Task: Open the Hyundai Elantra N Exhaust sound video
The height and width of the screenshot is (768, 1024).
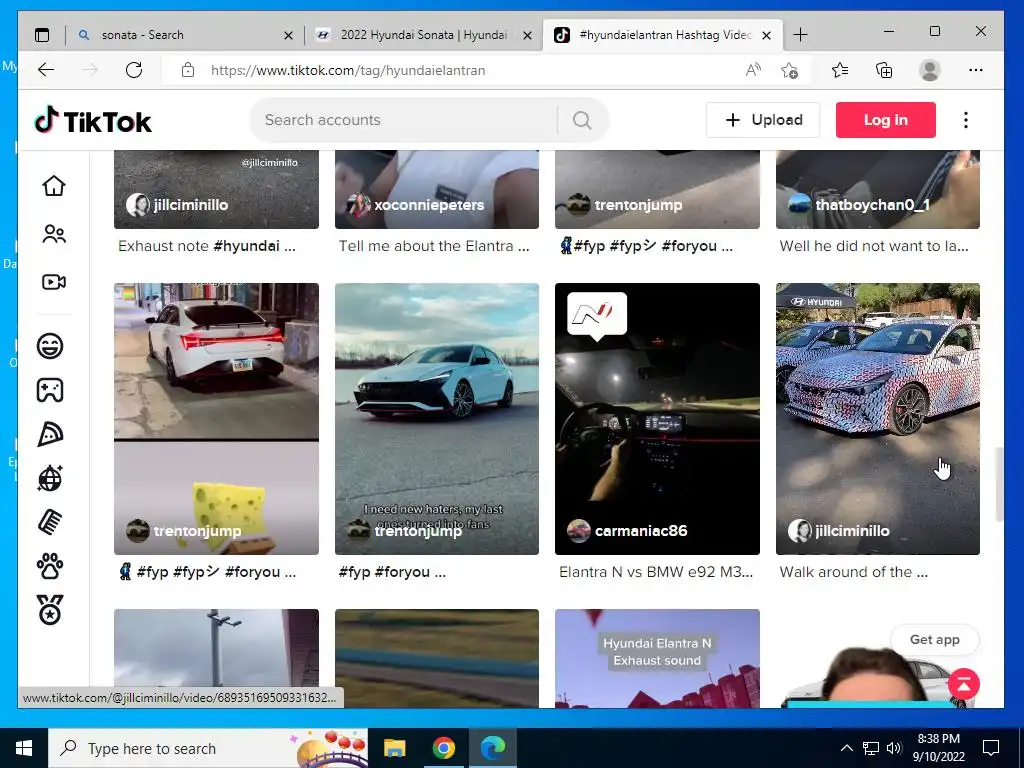Action: 657,658
